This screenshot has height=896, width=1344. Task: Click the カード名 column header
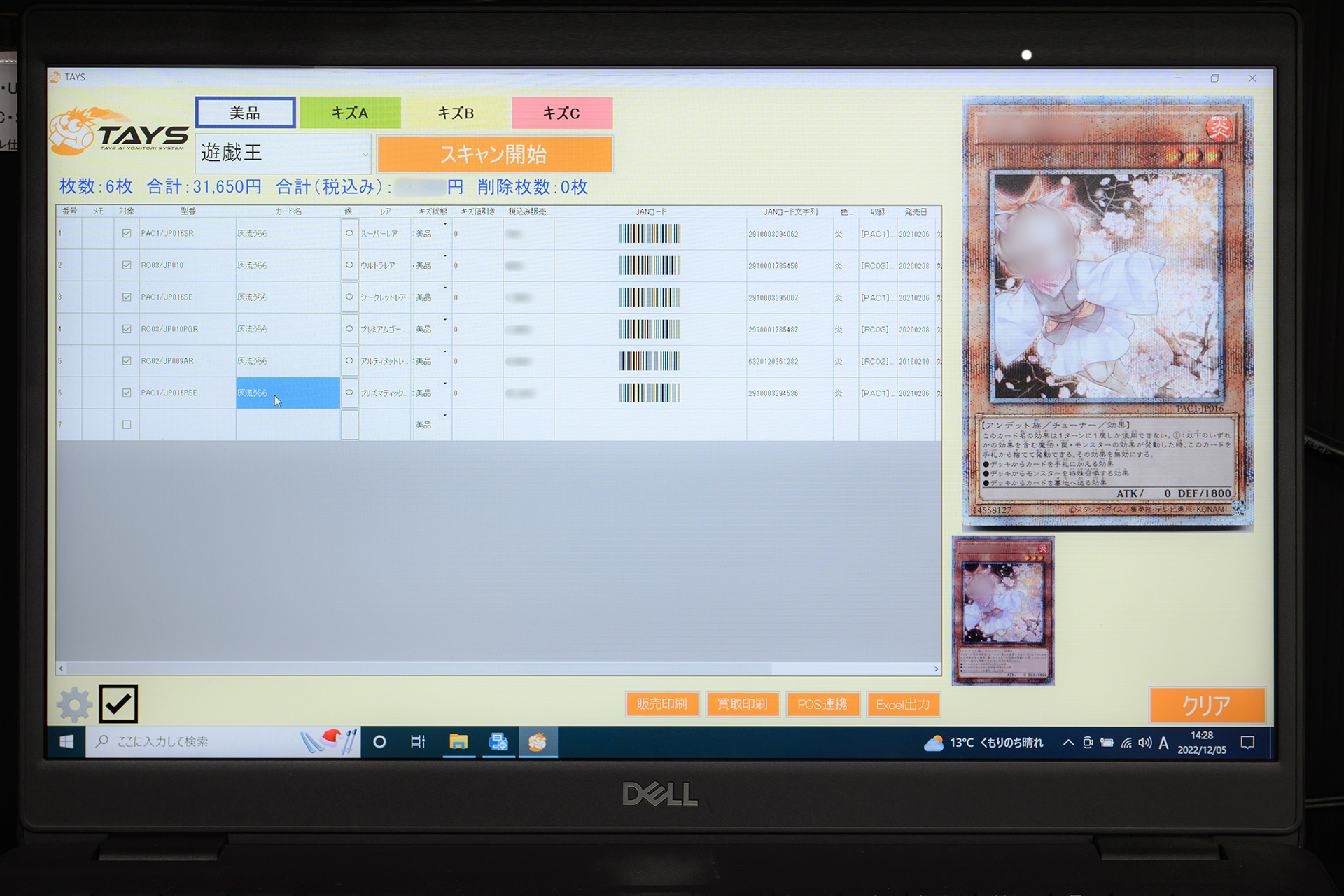pos(288,211)
